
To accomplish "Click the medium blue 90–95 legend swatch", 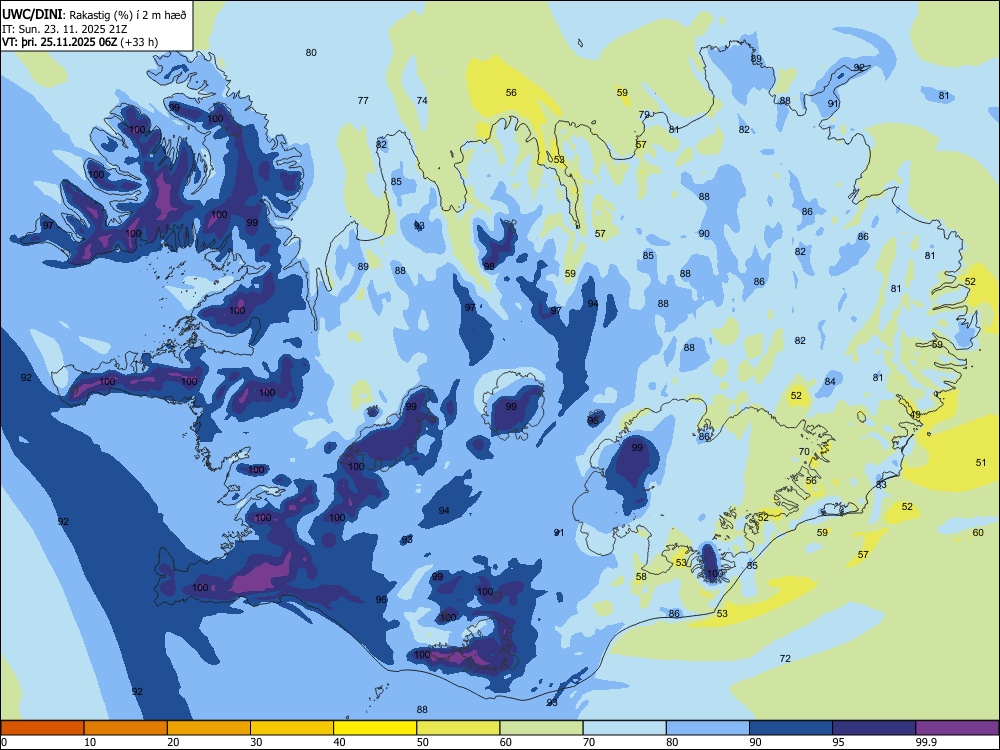I will [x=791, y=728].
